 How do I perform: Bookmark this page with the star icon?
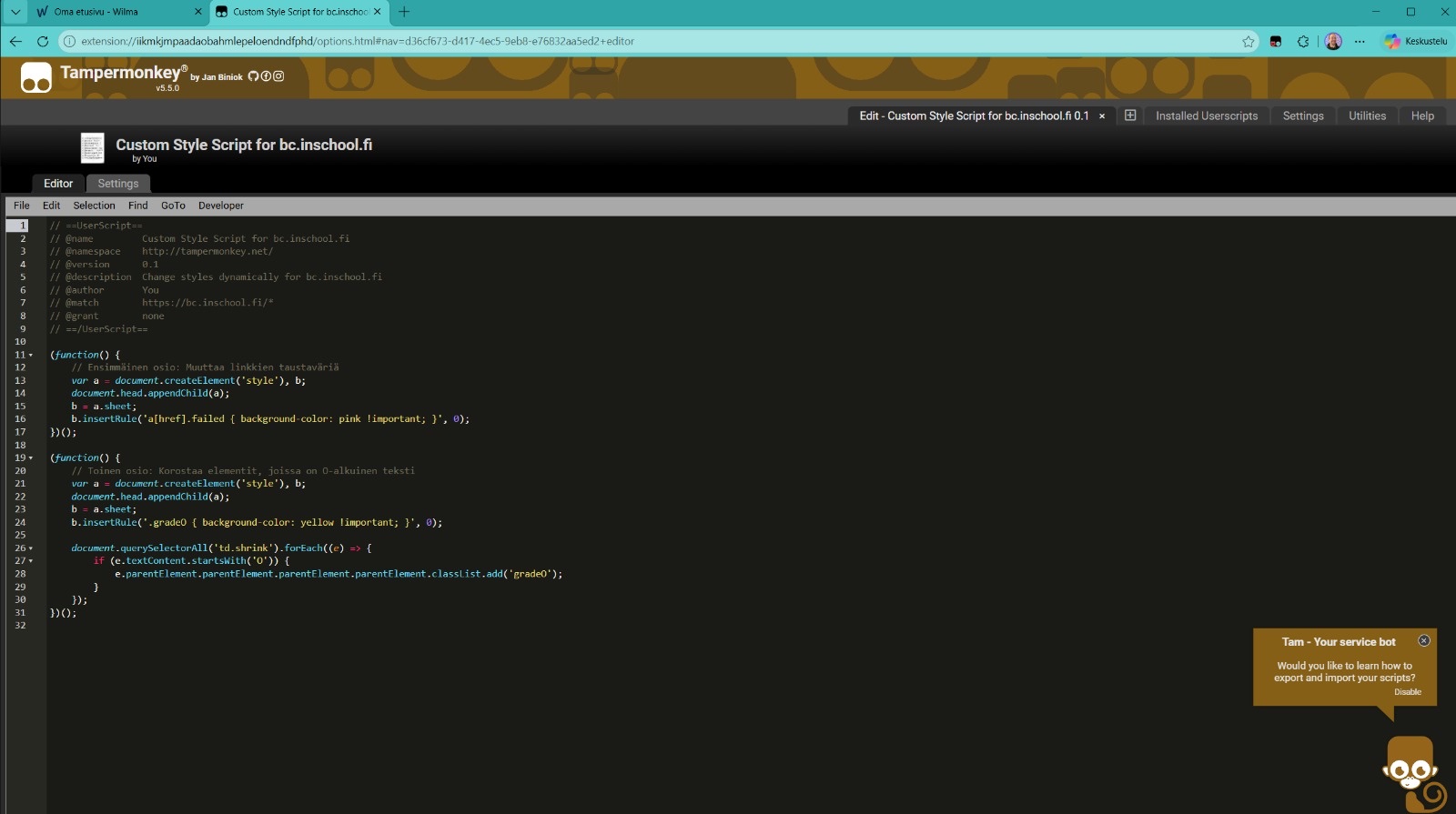(x=1249, y=41)
